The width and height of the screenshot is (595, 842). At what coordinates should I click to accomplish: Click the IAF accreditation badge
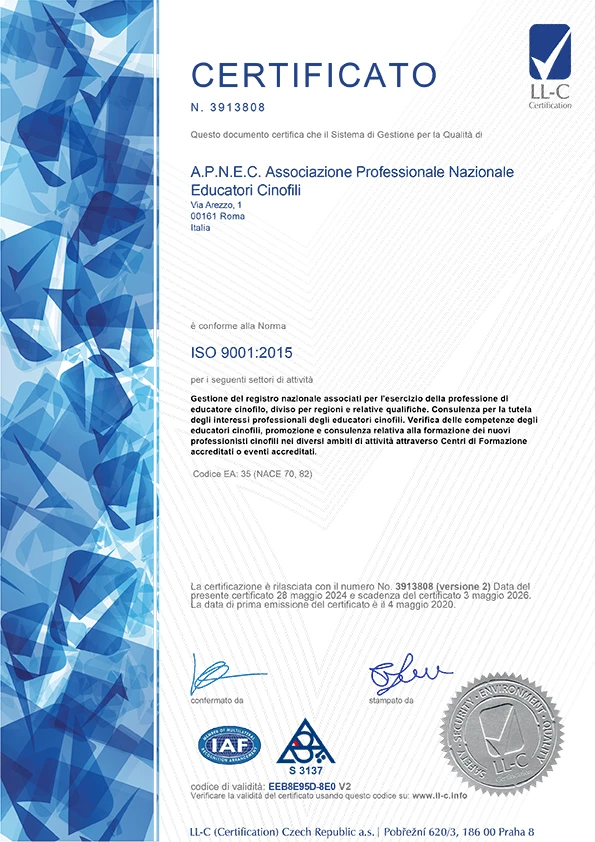click(x=229, y=745)
